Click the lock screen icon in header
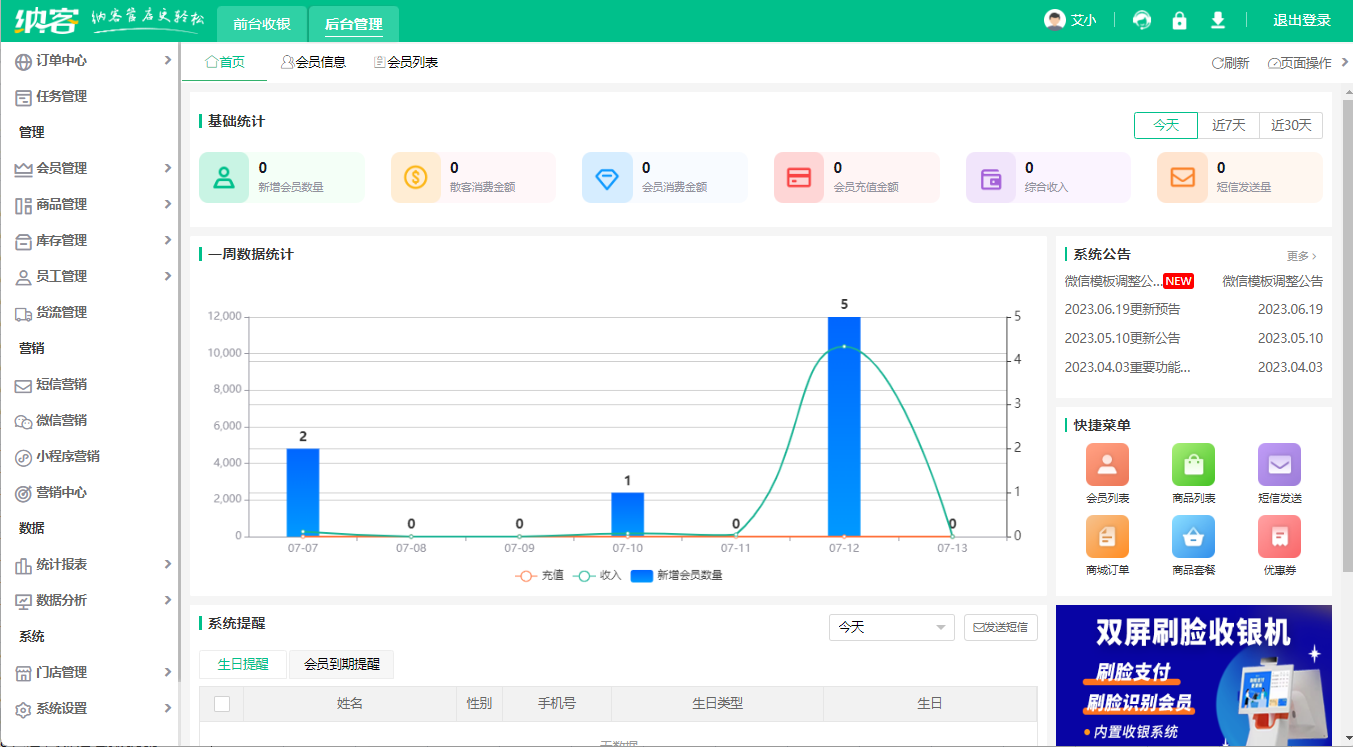This screenshot has width=1353, height=747. pos(1180,21)
